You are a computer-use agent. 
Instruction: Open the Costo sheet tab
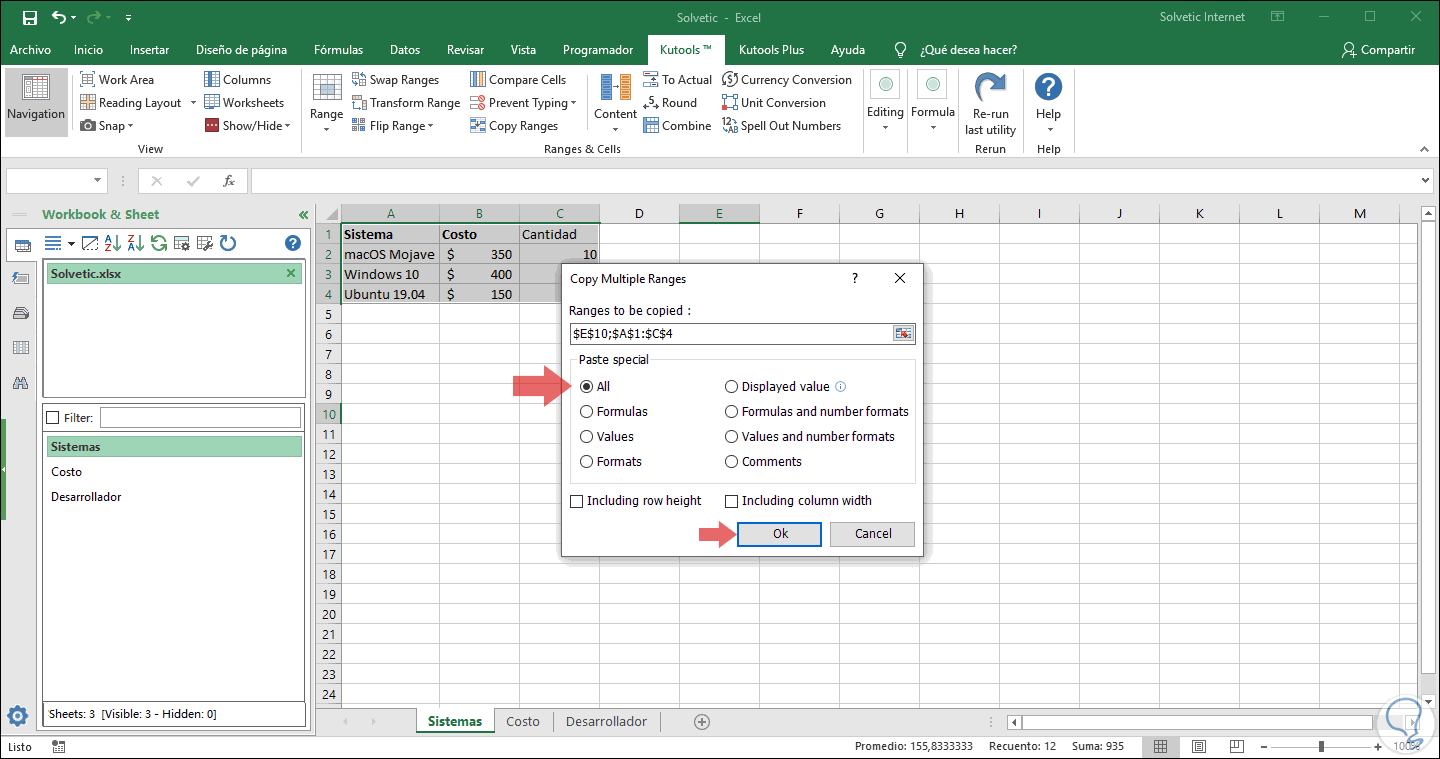522,721
